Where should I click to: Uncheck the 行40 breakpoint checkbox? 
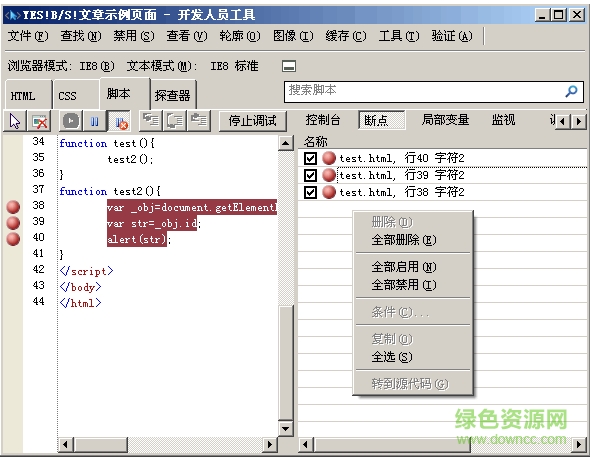point(310,158)
